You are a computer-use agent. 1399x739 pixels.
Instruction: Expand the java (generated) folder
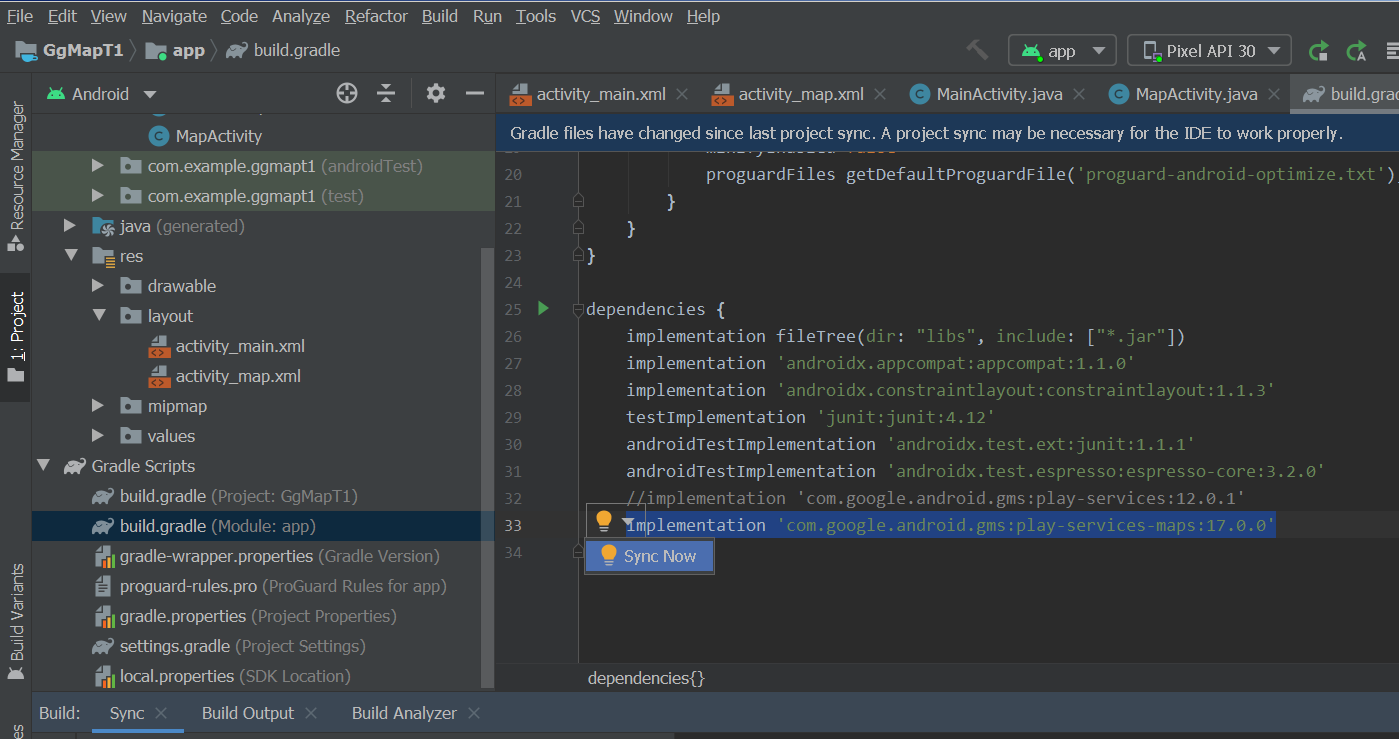click(70, 226)
